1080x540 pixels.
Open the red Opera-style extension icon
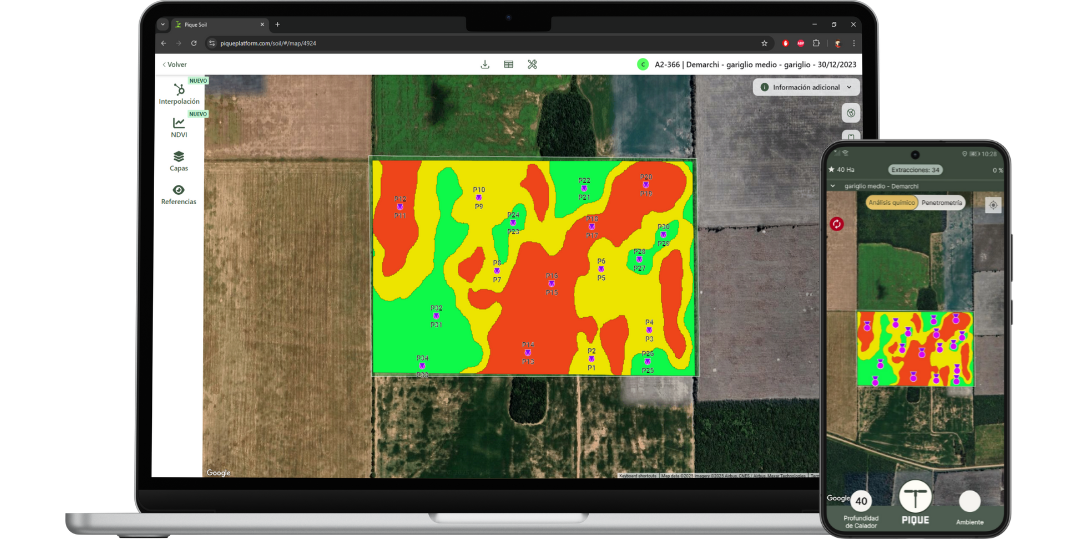click(x=786, y=43)
